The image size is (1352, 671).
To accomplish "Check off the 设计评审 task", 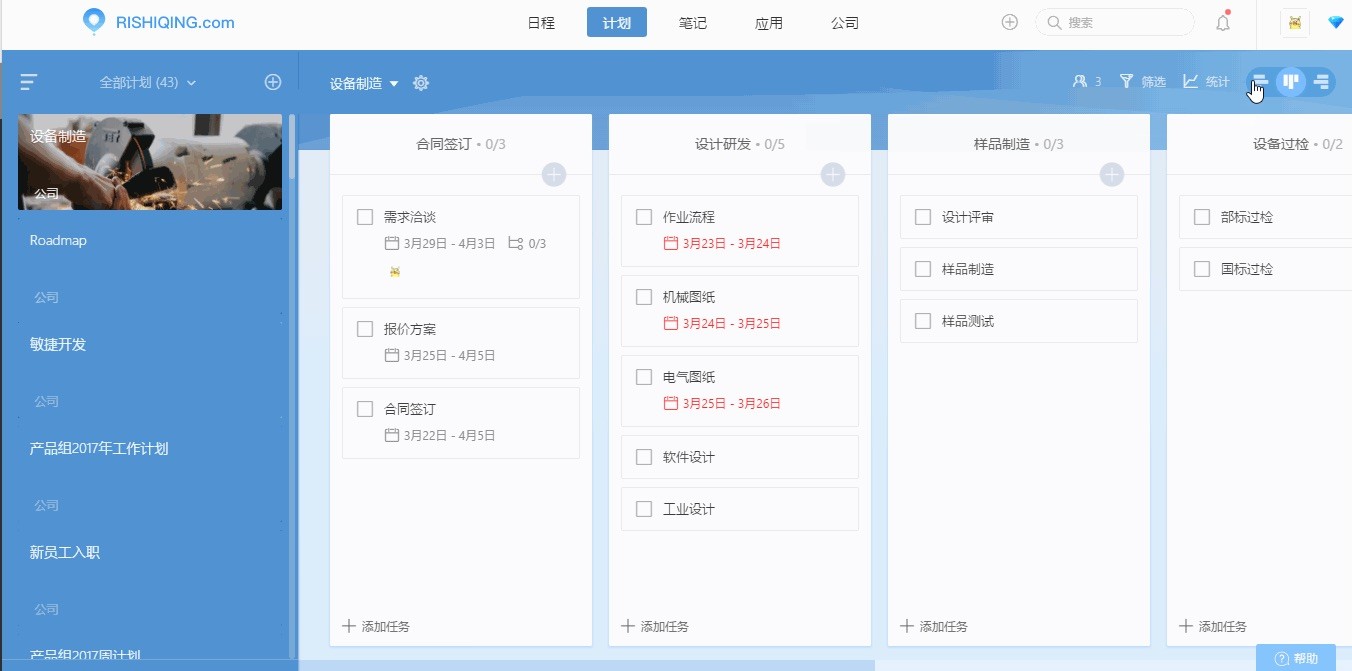I will 923,217.
